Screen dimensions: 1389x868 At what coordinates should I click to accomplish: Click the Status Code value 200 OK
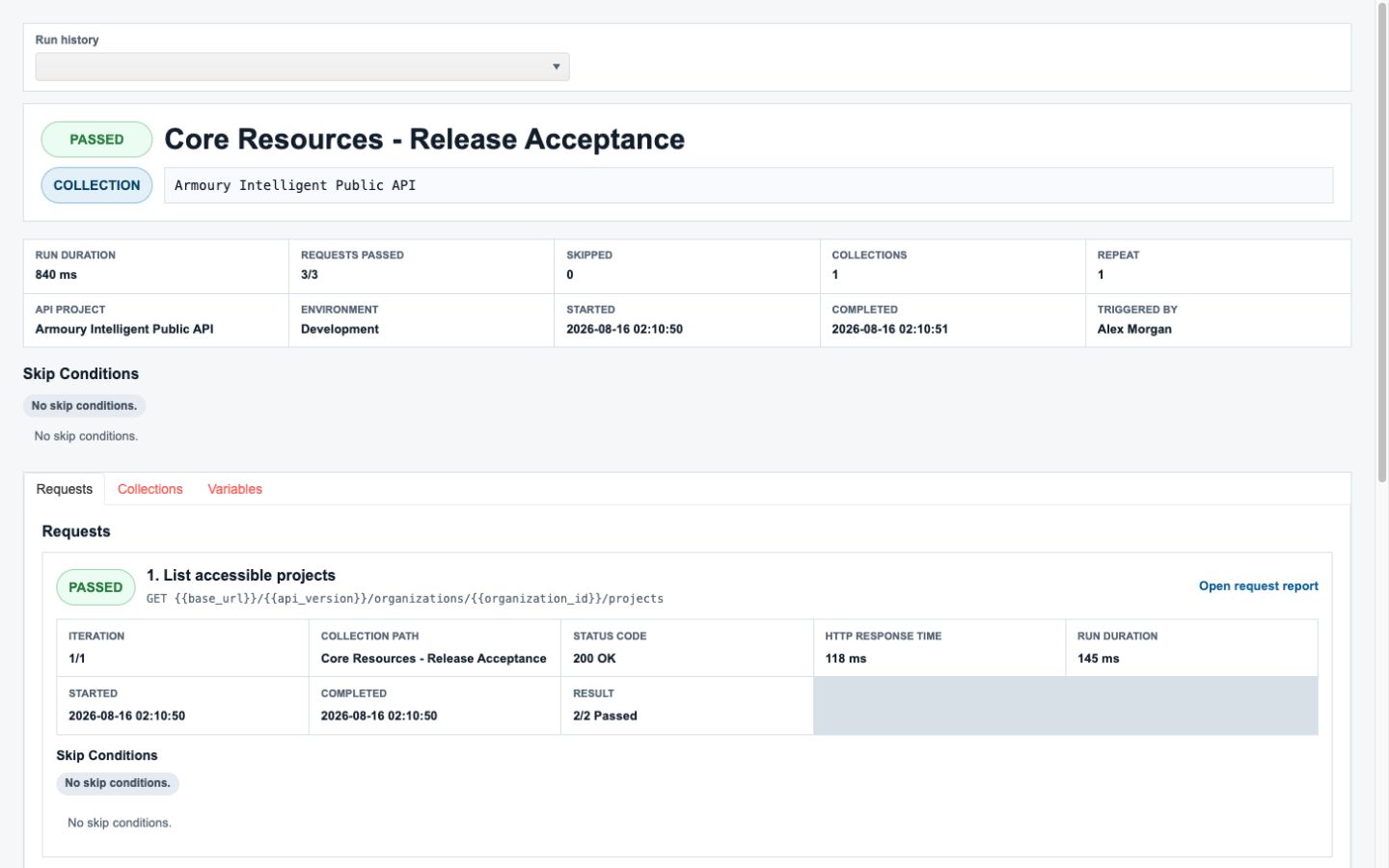594,659
